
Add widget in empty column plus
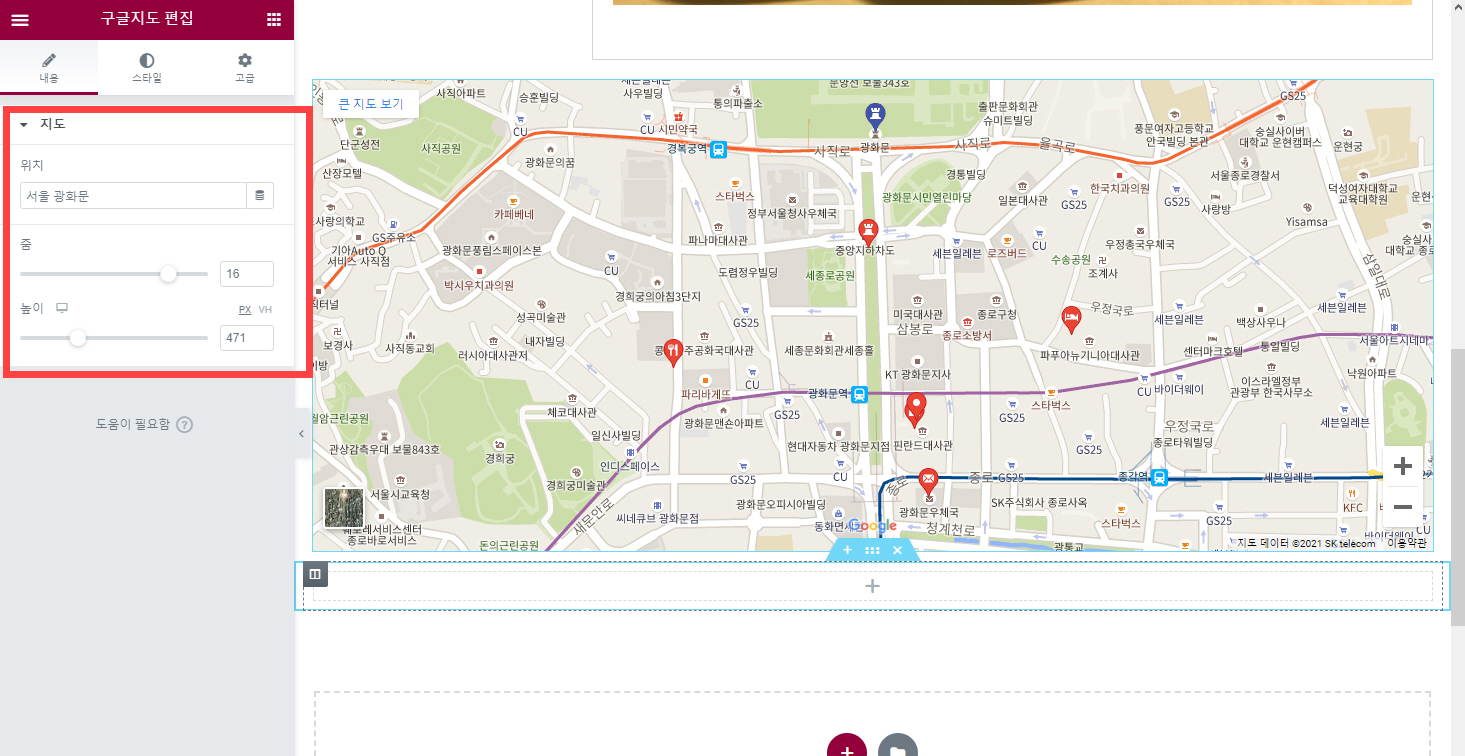pos(872,586)
